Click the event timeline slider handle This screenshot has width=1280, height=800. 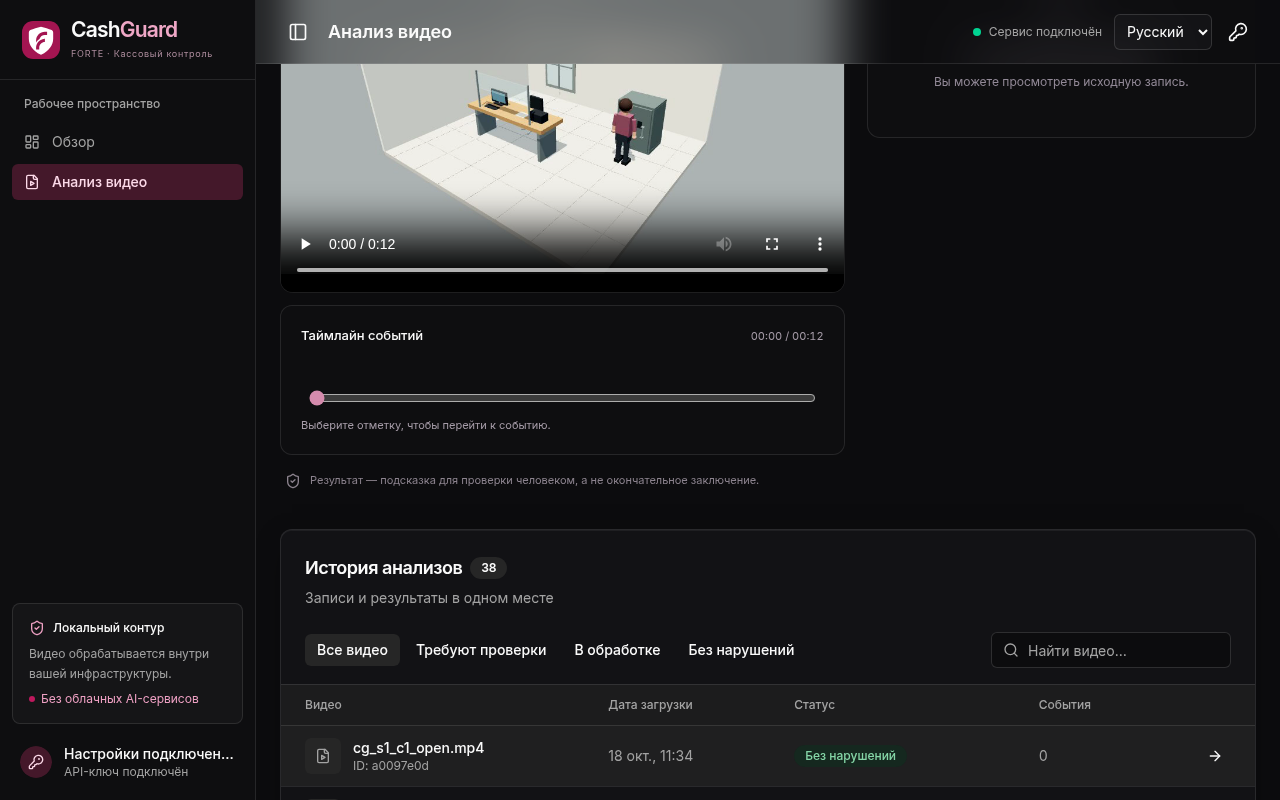pos(317,398)
